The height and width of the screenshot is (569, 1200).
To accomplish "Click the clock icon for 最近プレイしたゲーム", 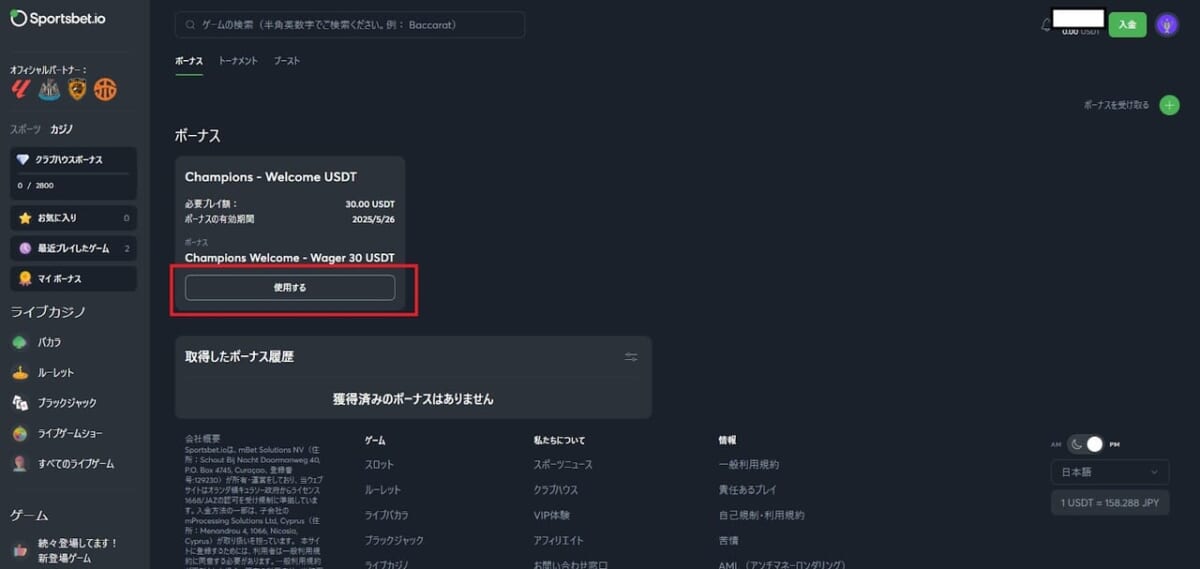I will tap(25, 248).
